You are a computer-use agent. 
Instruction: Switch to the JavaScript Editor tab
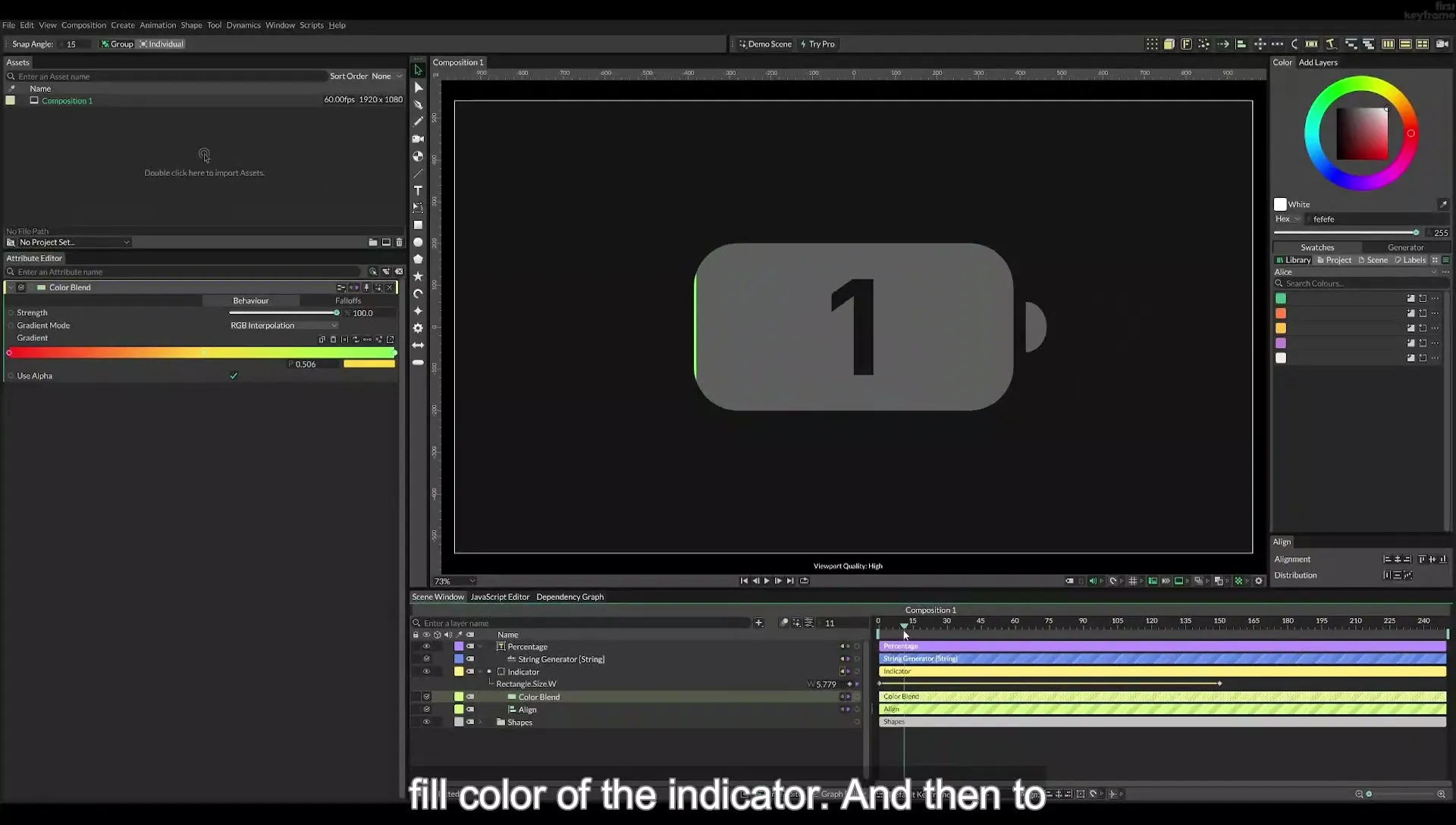point(500,597)
